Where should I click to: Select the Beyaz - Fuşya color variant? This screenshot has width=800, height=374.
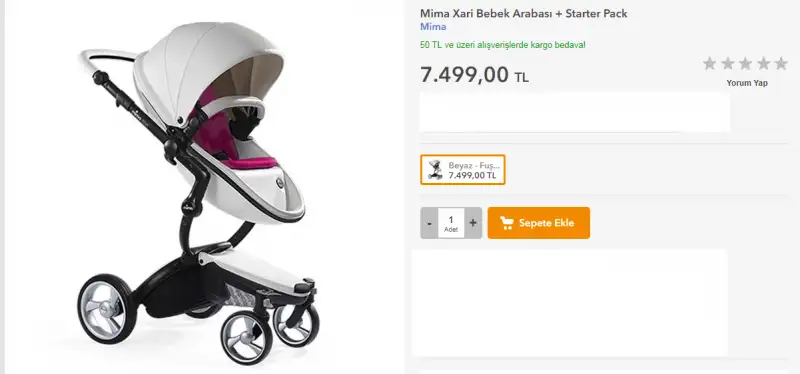coord(463,170)
